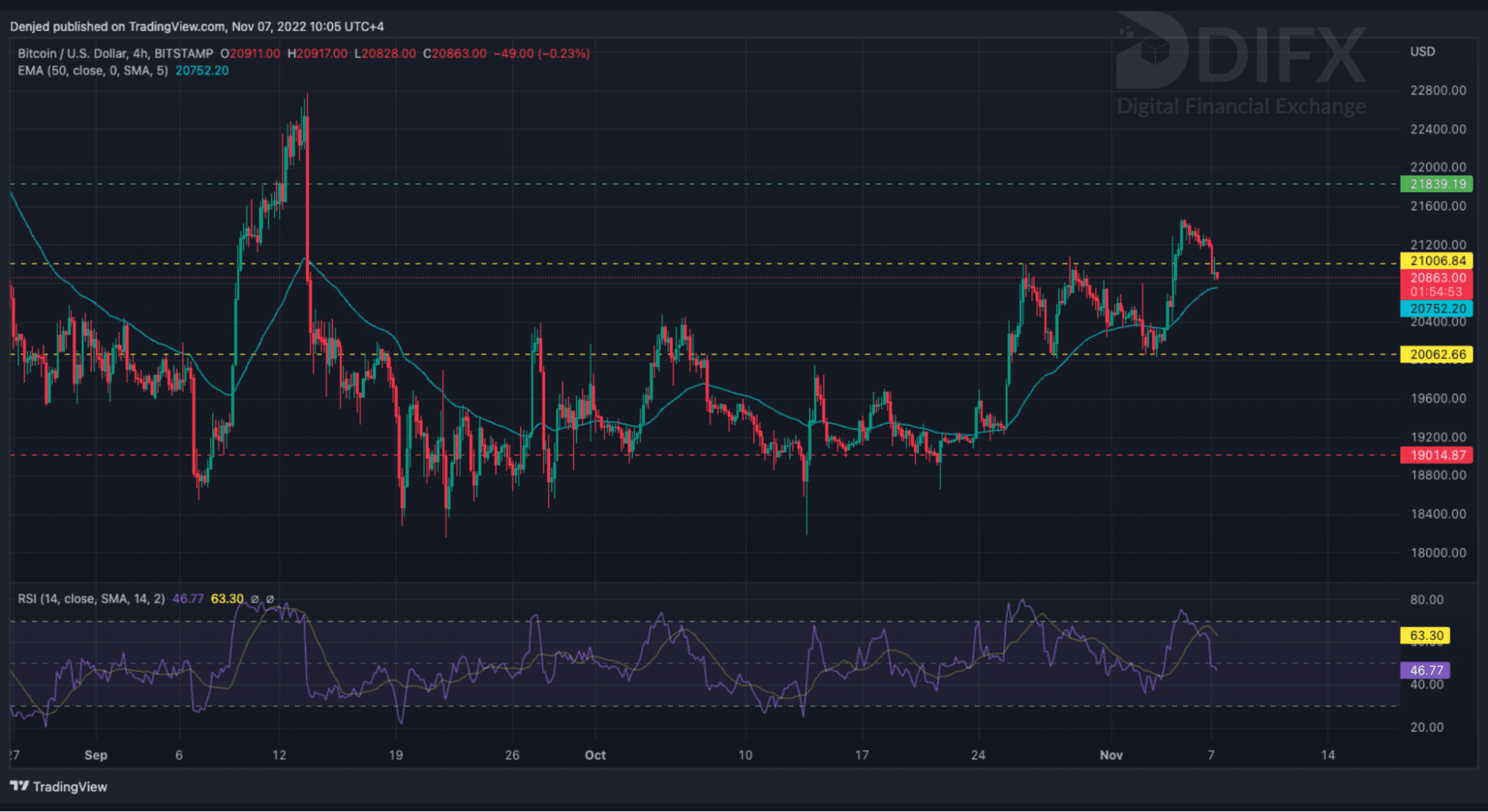The width and height of the screenshot is (1488, 812).
Task: Click the TradingView logo at bottom left
Action: [x=59, y=787]
